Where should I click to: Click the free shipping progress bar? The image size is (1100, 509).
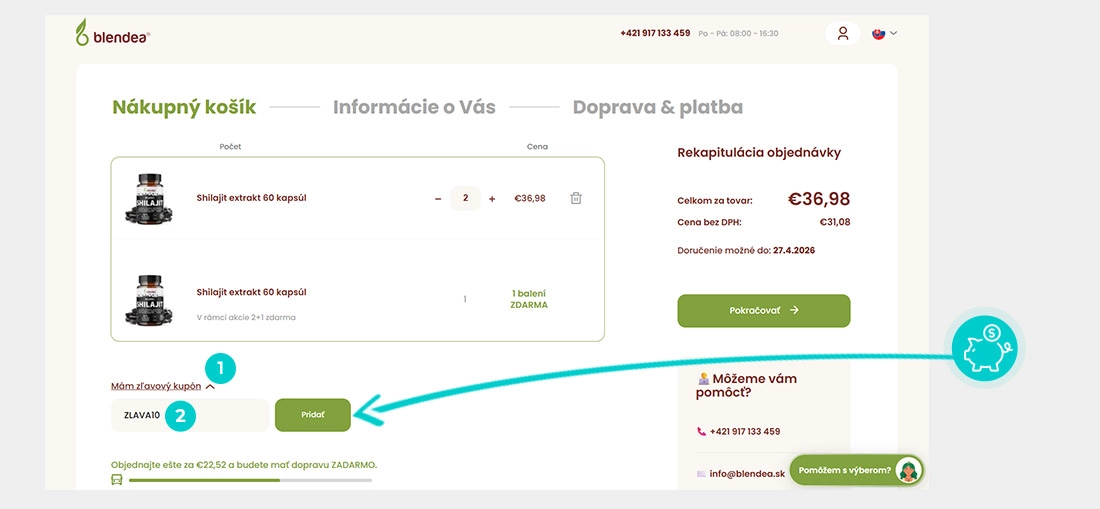pos(250,480)
